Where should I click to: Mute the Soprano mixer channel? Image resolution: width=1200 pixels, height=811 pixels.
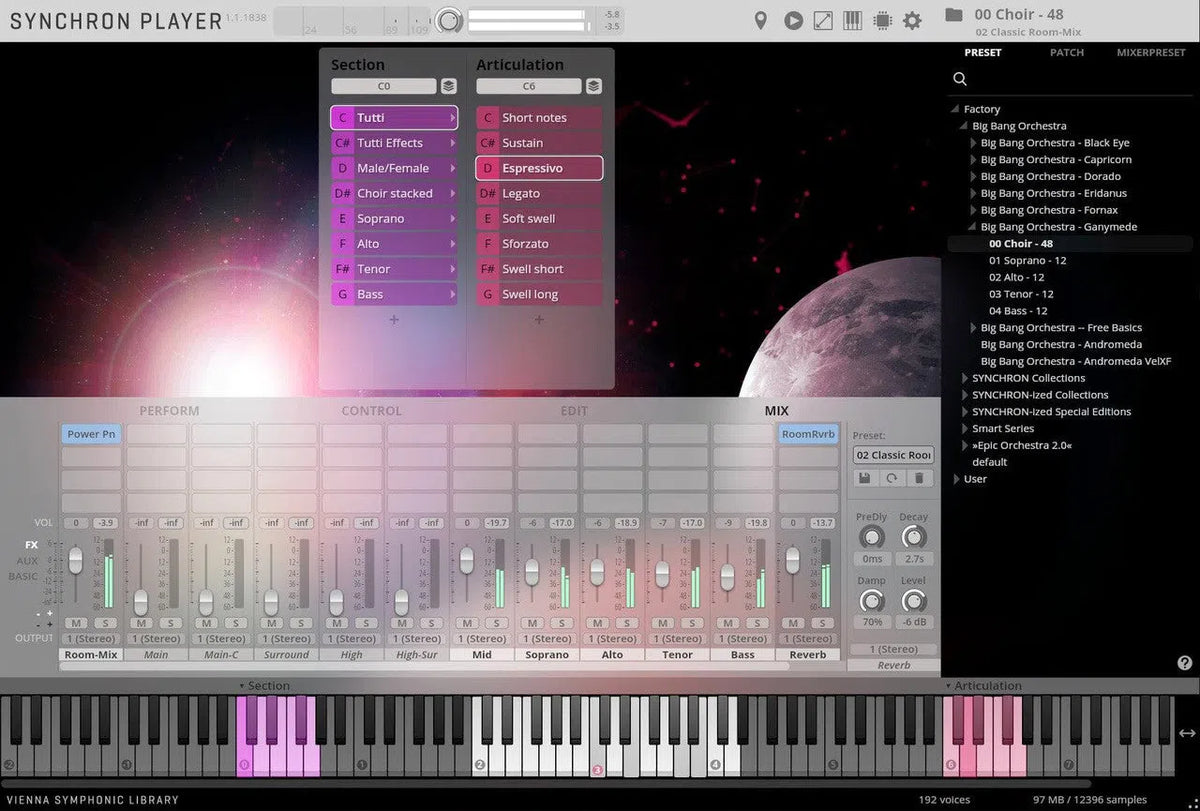[x=532, y=623]
